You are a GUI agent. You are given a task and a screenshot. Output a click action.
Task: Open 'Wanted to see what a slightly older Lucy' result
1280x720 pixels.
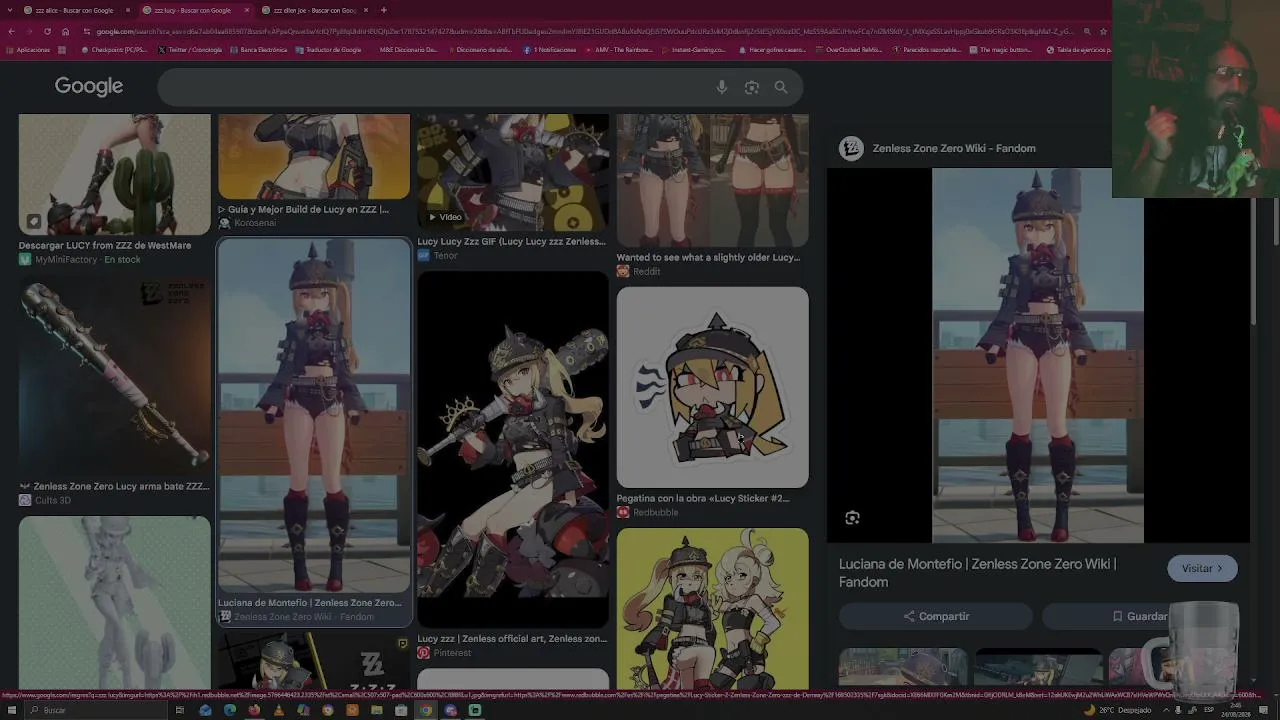[709, 258]
